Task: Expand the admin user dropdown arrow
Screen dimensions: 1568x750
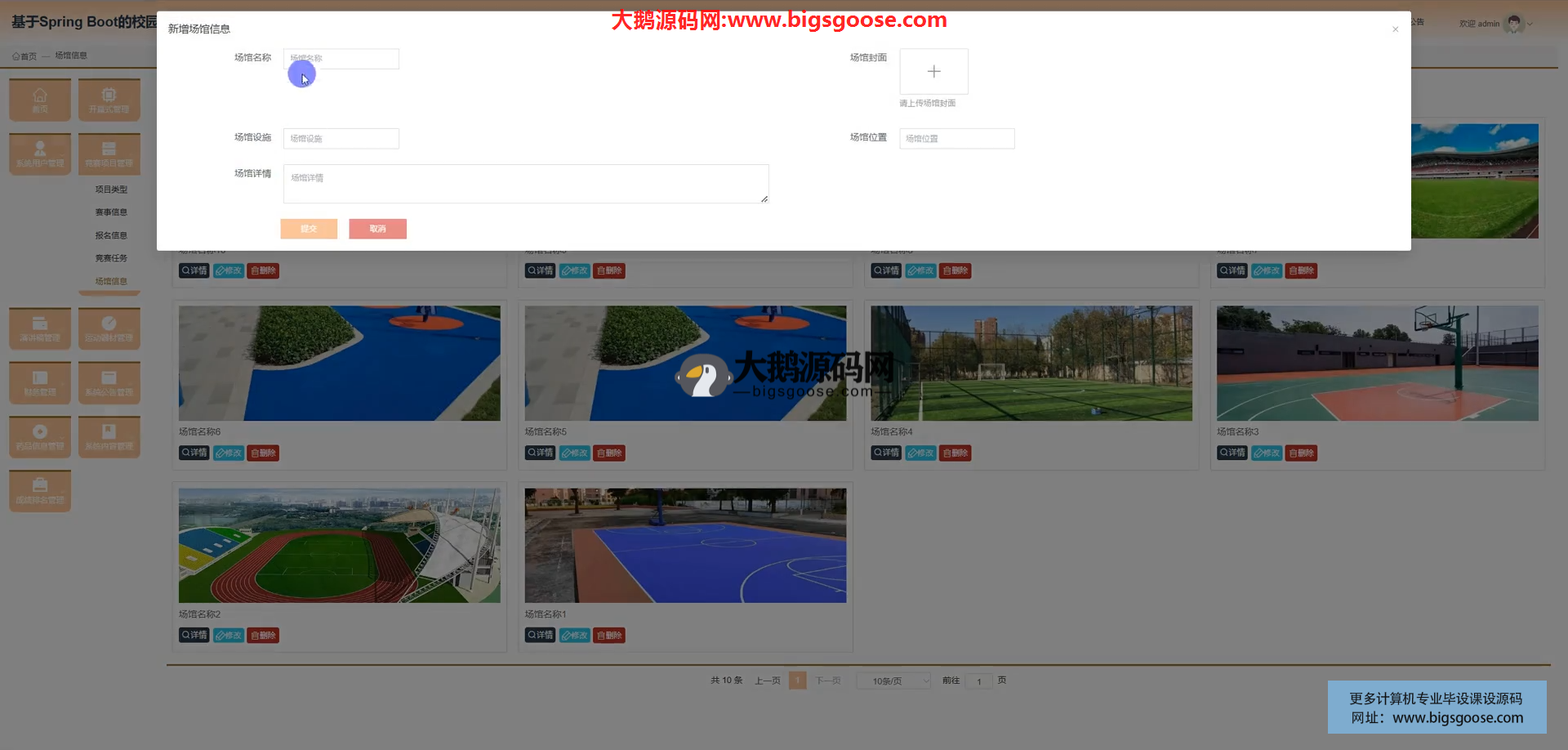Action: [1530, 25]
